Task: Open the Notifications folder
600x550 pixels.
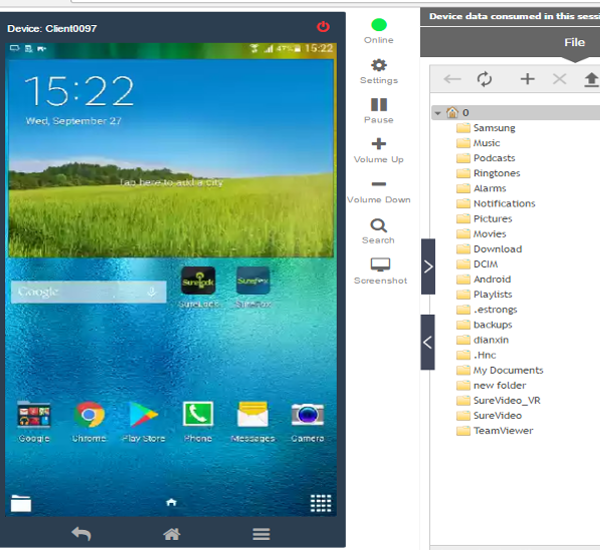Action: [x=496, y=204]
